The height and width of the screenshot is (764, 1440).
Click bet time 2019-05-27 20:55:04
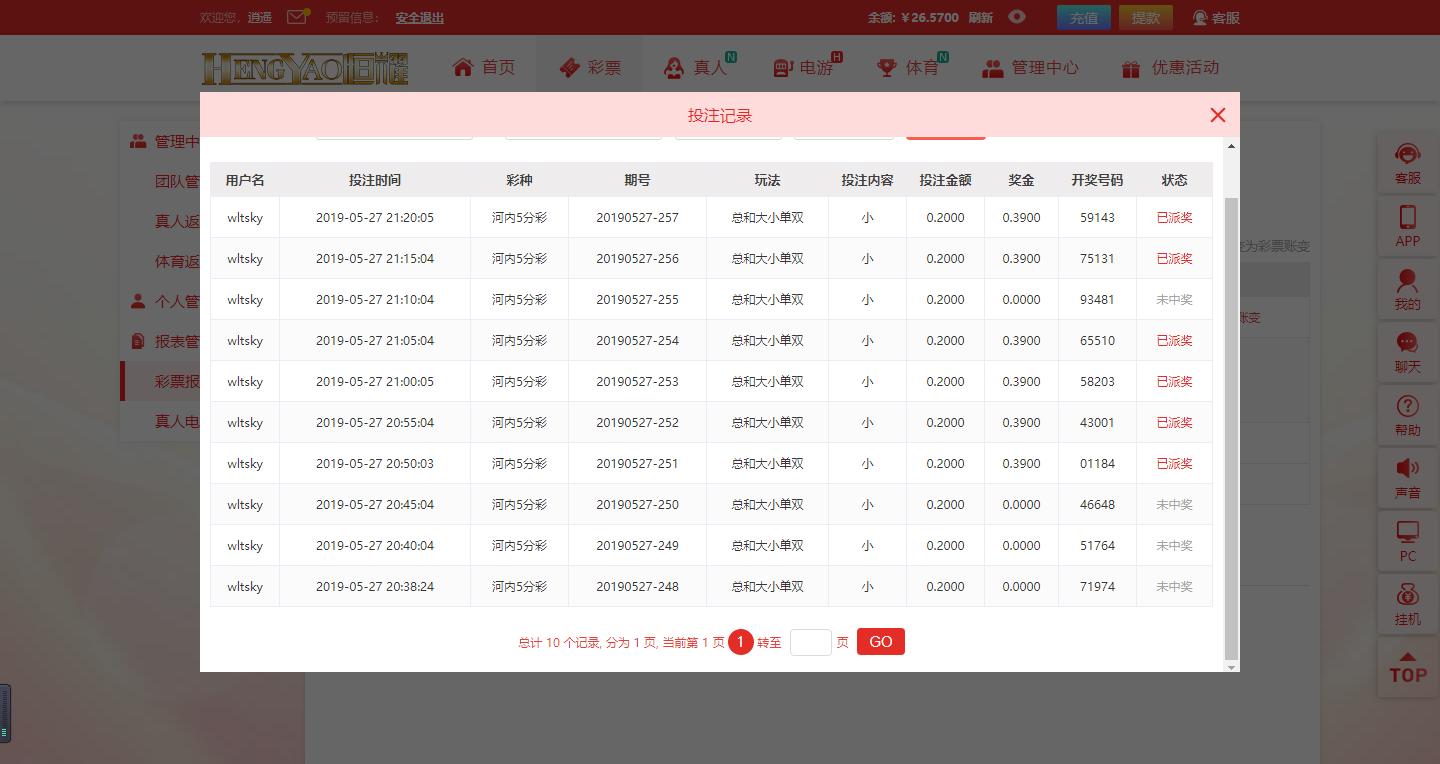point(375,422)
